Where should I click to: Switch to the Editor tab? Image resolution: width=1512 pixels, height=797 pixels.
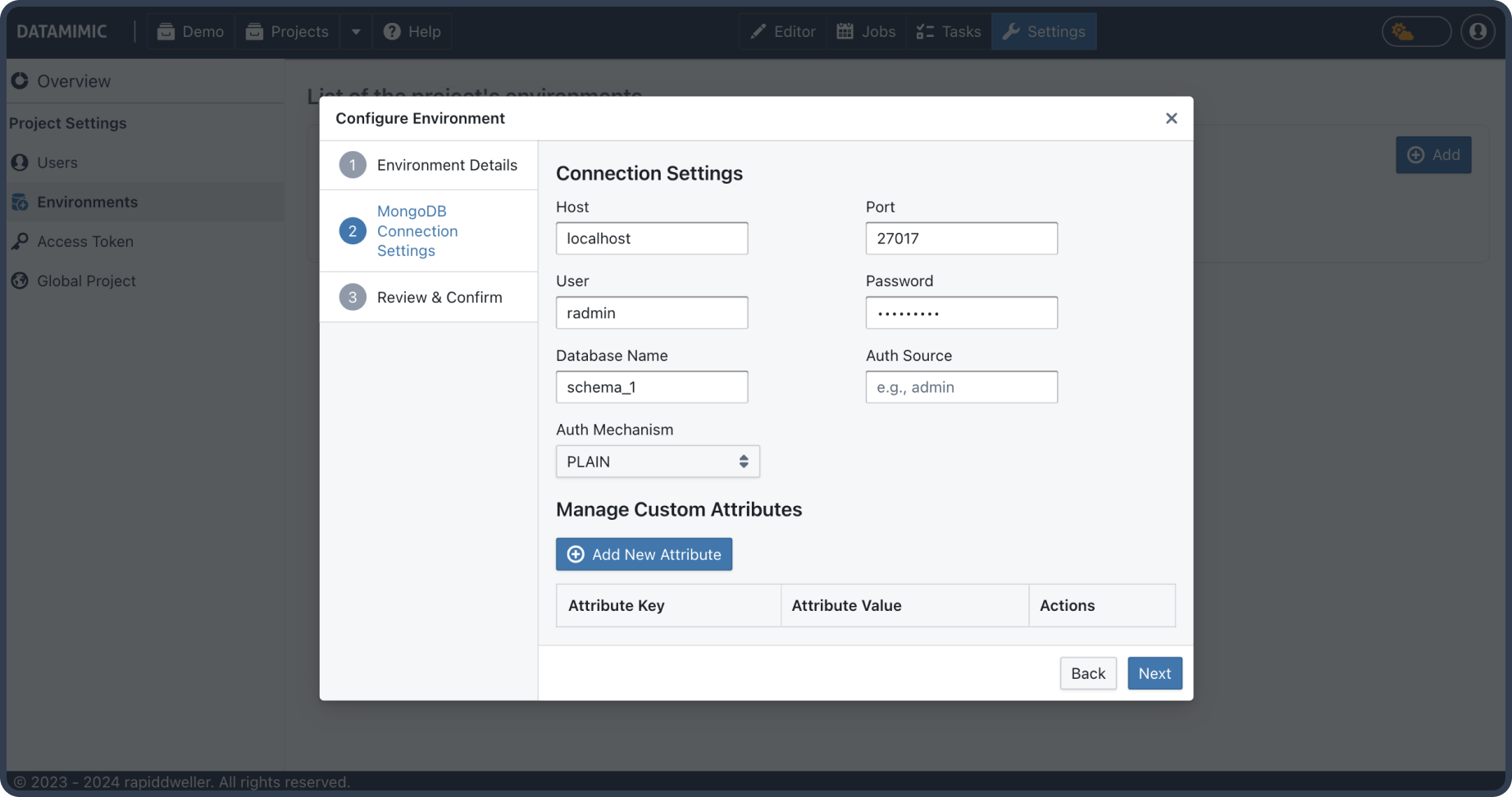coord(782,32)
